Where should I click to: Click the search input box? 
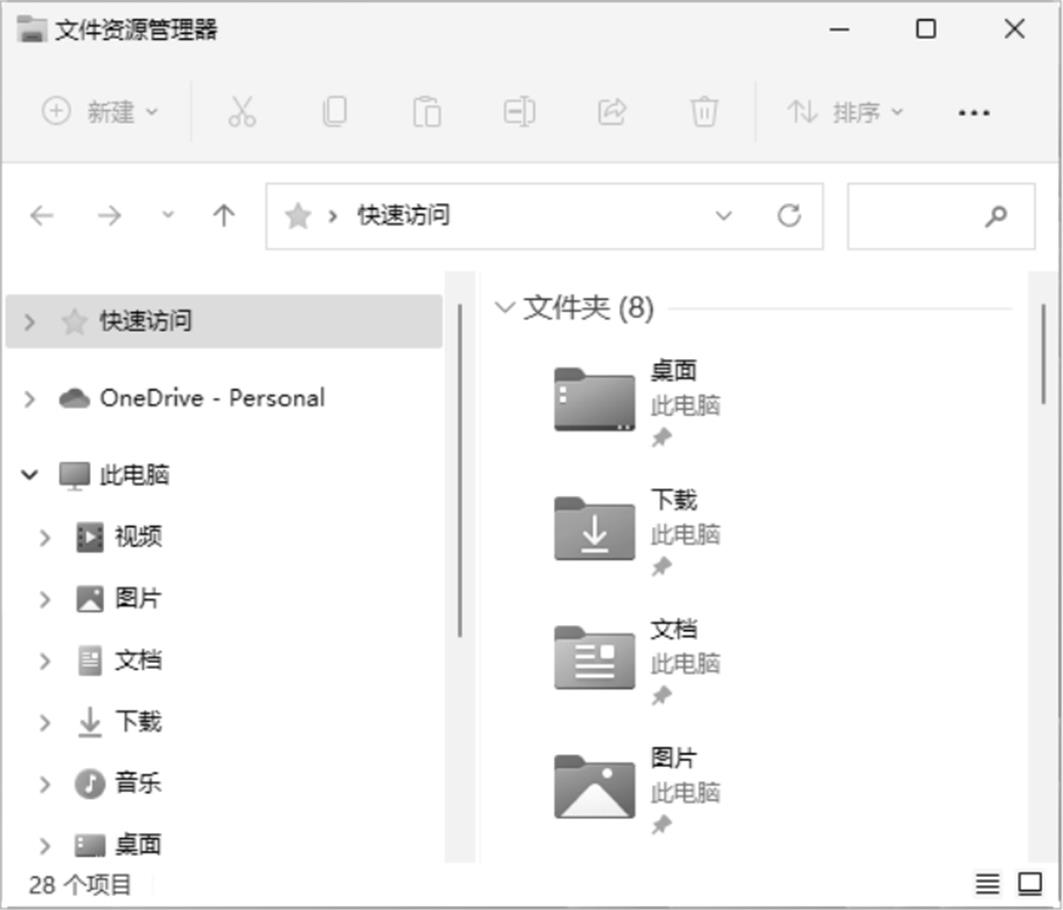915,215
